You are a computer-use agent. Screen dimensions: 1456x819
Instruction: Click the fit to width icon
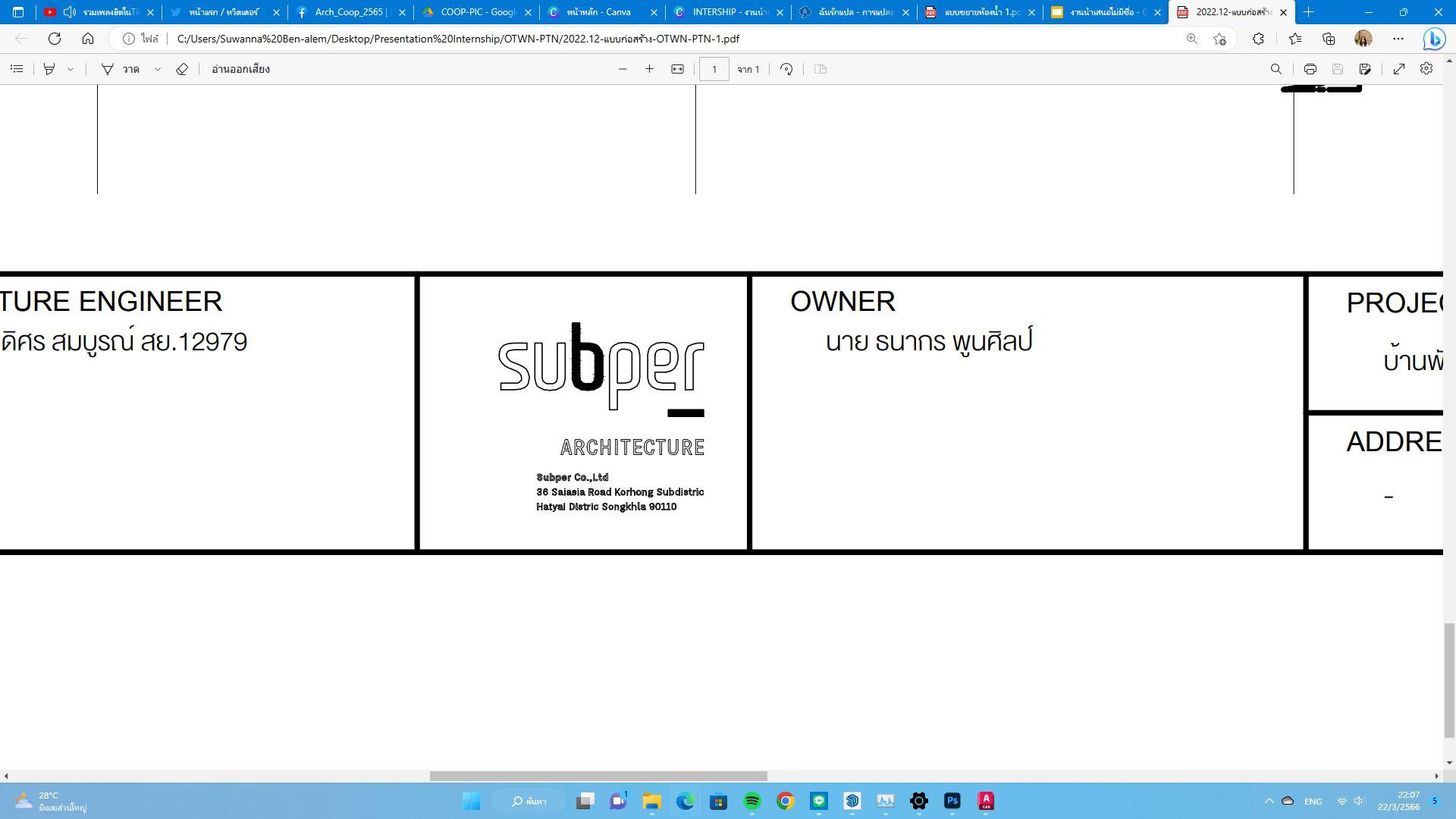(677, 69)
